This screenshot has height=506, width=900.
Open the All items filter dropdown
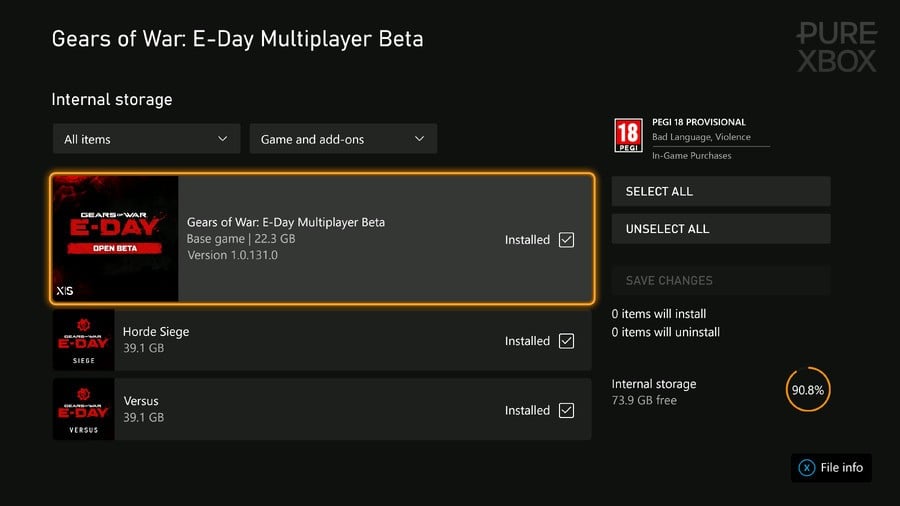click(x=146, y=139)
